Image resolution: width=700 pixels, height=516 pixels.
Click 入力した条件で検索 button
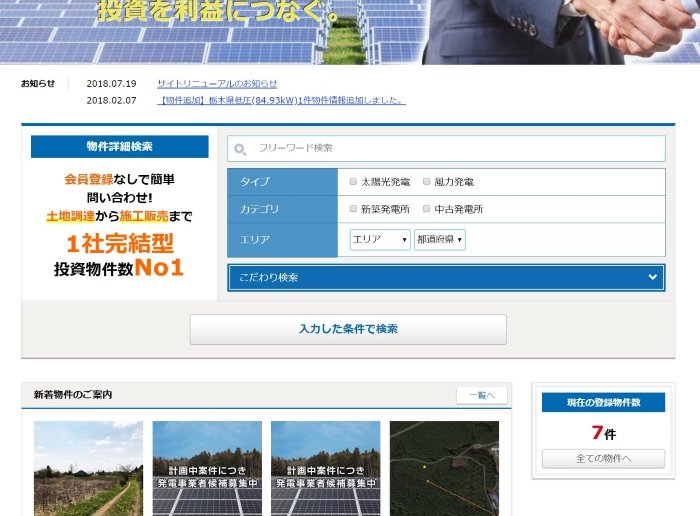click(x=348, y=329)
